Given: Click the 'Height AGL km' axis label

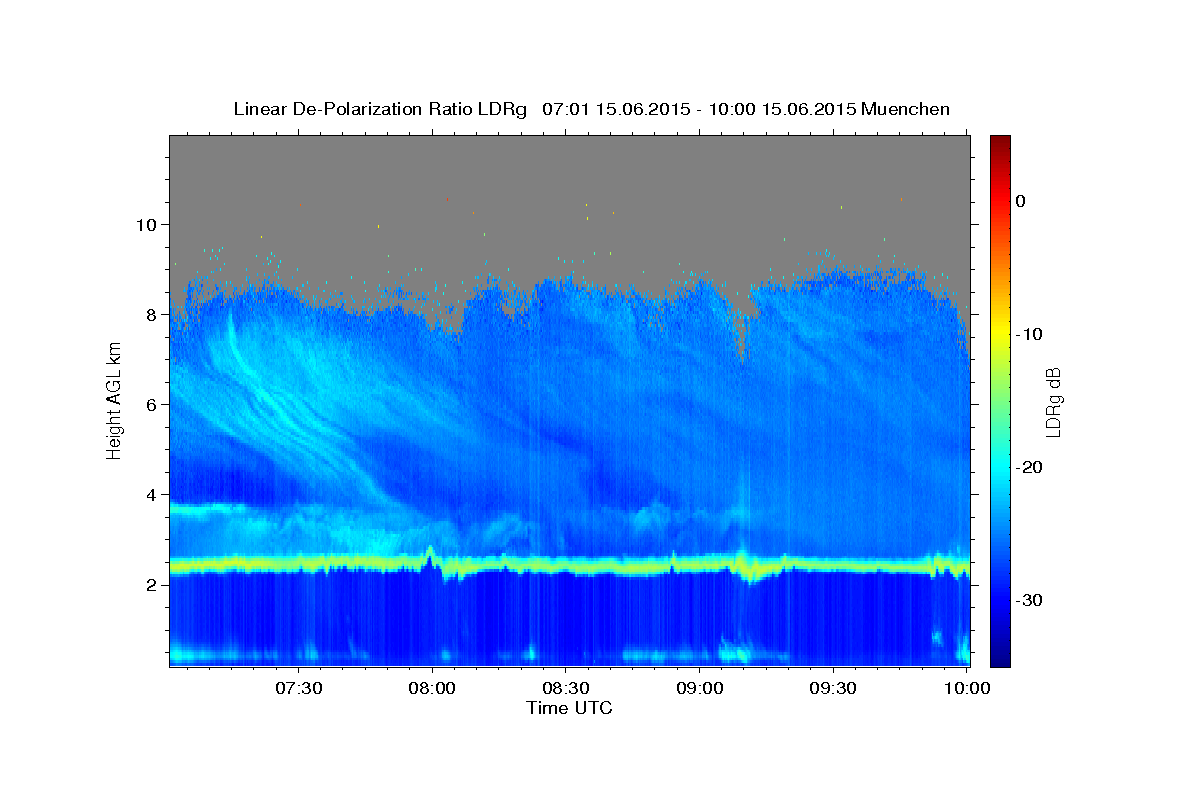Looking at the screenshot, I should coord(115,400).
